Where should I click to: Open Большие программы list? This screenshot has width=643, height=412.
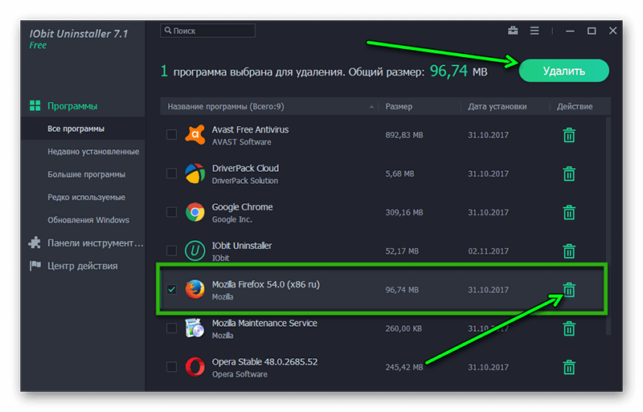86,175
